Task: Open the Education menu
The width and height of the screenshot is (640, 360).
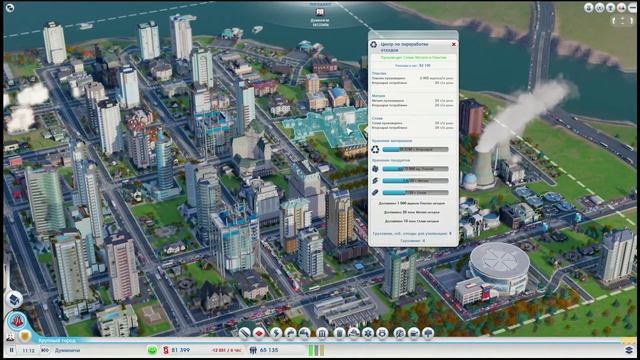Action: click(400, 333)
